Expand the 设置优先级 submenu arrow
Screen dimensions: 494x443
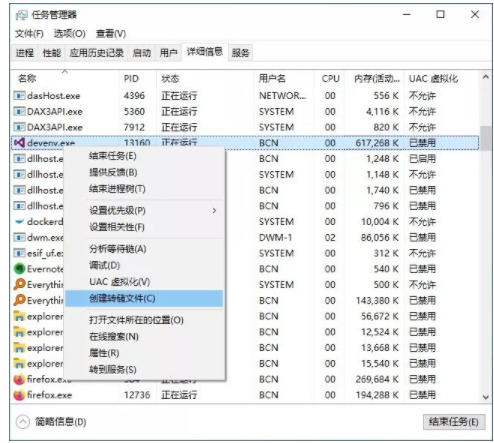pos(214,210)
